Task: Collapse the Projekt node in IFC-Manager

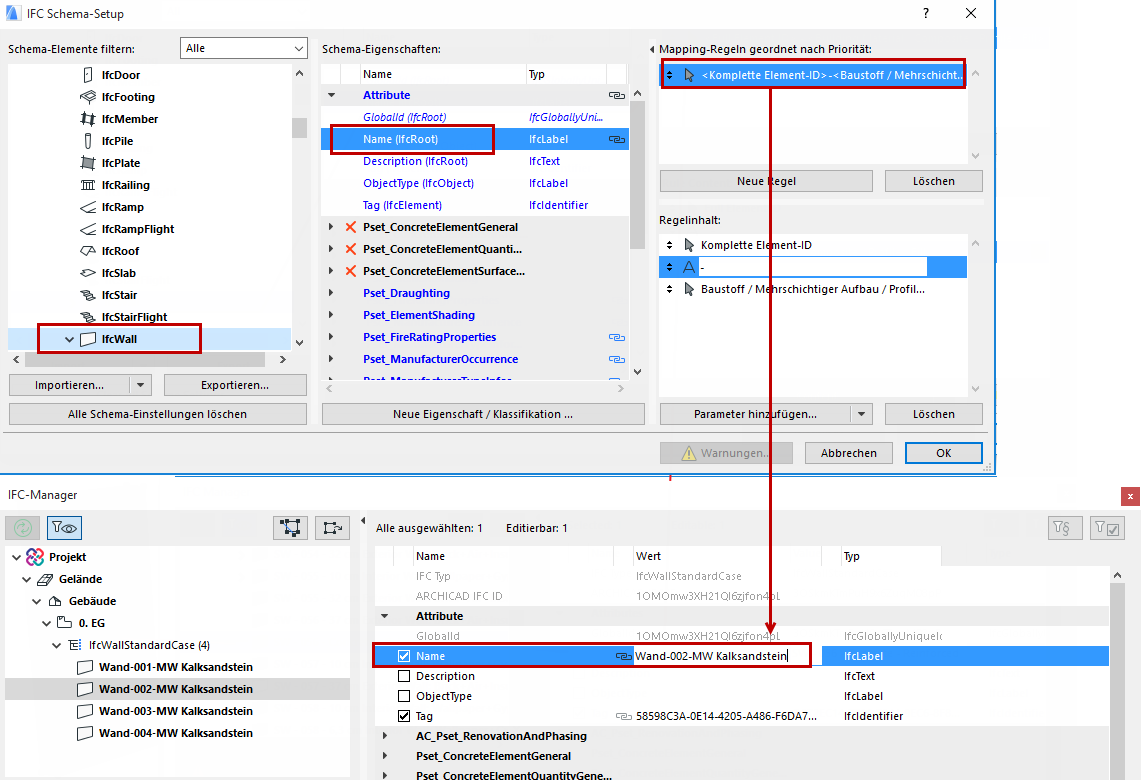Action: 16,558
